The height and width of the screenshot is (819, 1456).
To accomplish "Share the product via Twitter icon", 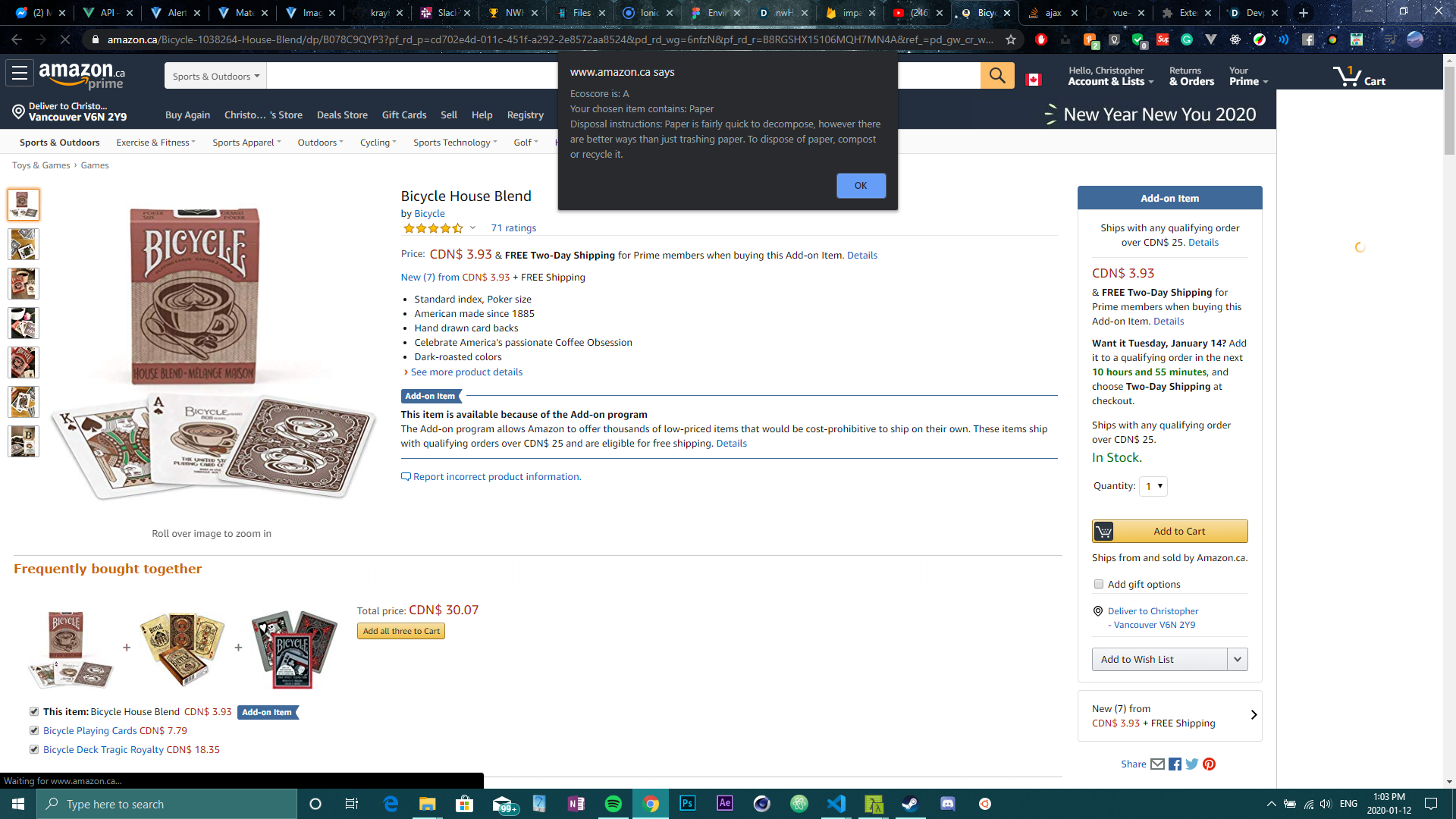I will click(x=1192, y=764).
